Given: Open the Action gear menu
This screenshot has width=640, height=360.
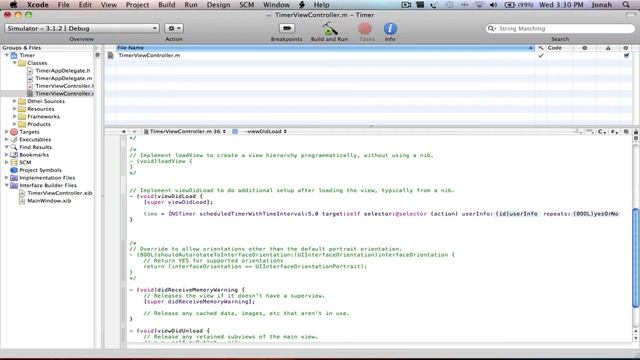Looking at the screenshot, I should pyautogui.click(x=174, y=28).
